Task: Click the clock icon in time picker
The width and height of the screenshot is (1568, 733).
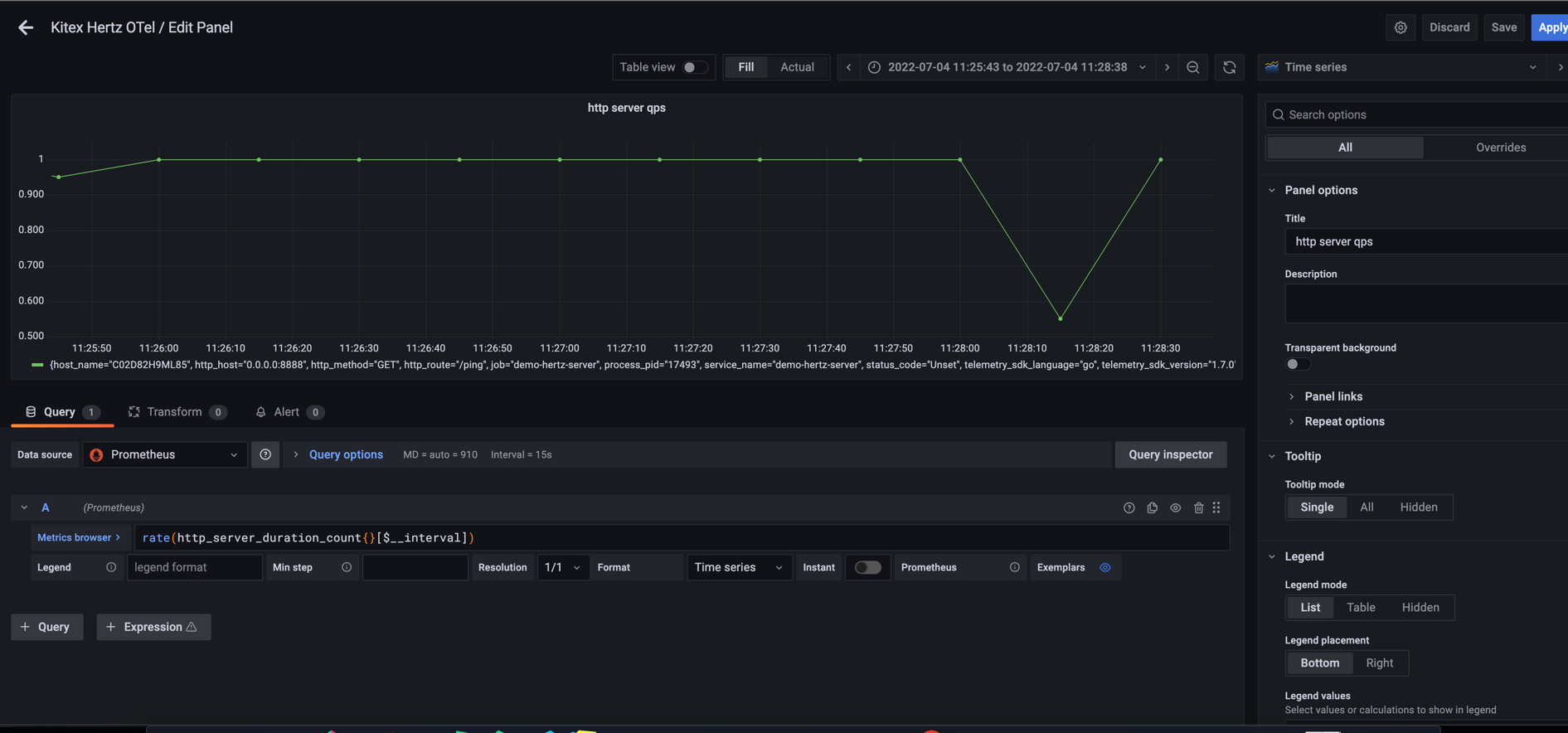Action: (x=874, y=67)
